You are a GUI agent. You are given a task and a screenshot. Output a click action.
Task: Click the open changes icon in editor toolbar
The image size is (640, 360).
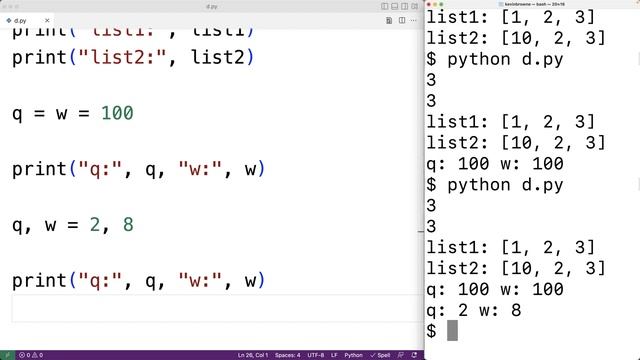click(389, 20)
